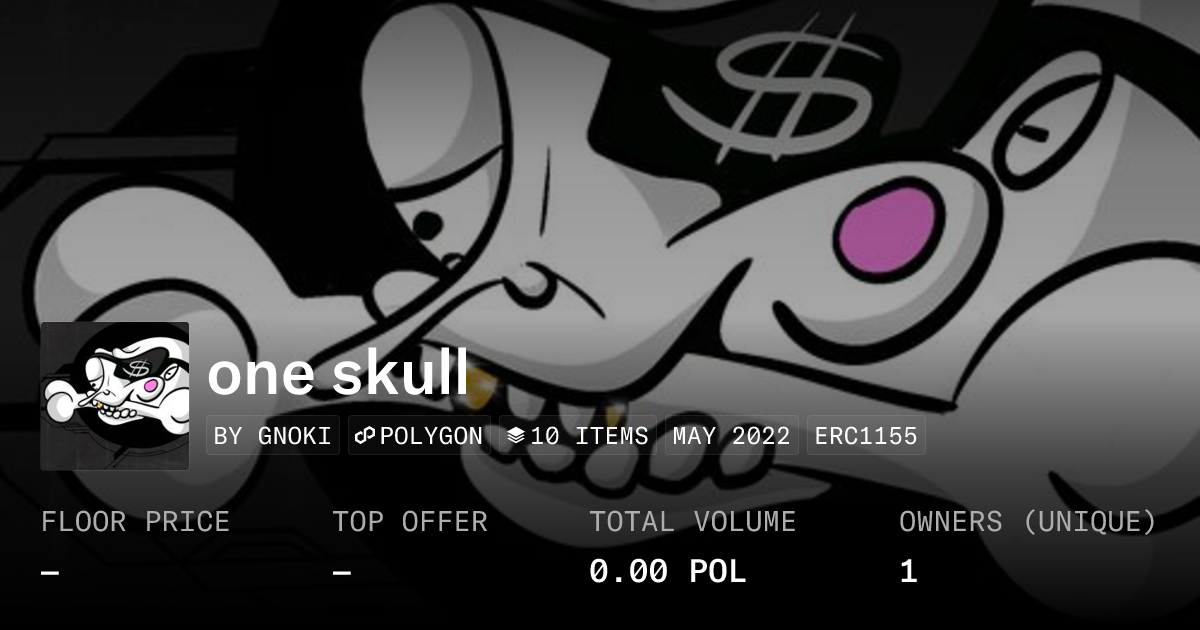
Task: Click the 0.00 POL volume value
Action: (x=668, y=572)
